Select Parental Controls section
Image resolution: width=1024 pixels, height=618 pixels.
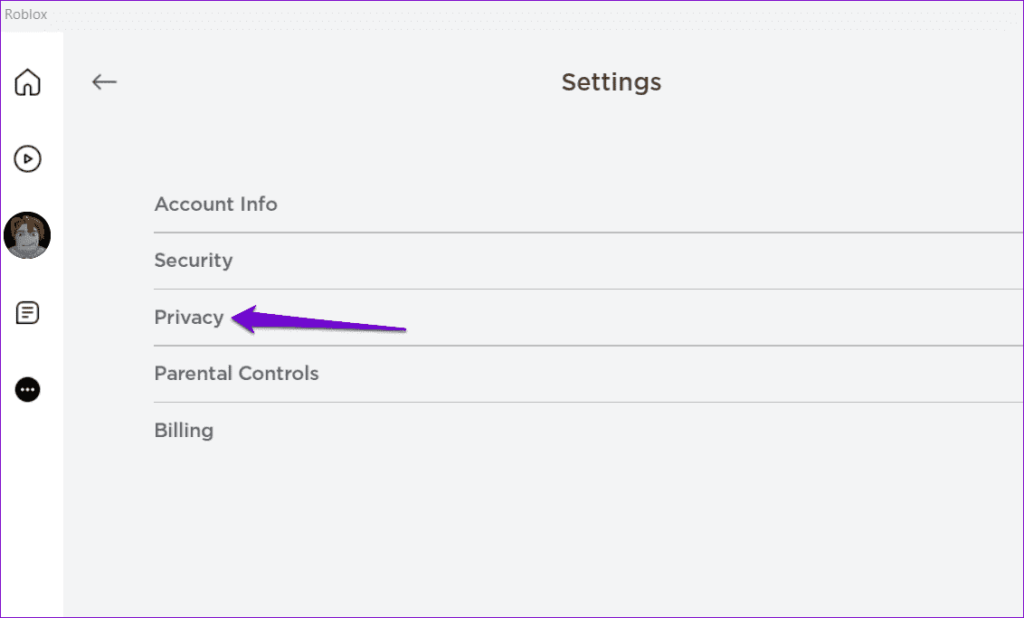(x=236, y=373)
